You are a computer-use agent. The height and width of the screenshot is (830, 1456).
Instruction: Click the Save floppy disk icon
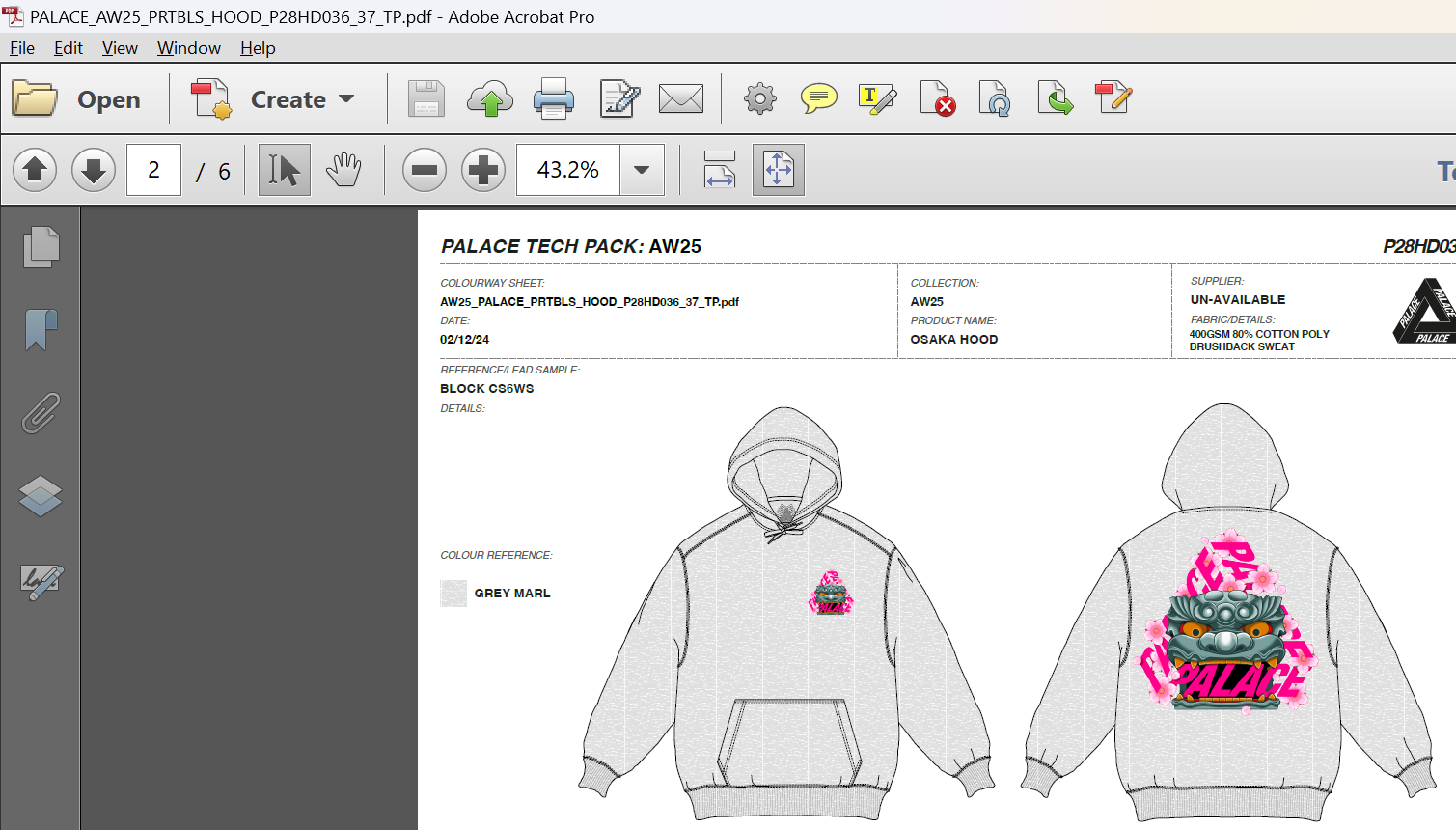coord(426,98)
